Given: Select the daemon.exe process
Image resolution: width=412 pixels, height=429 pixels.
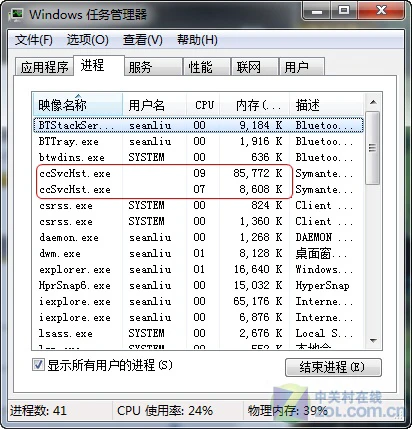Looking at the screenshot, I should click(x=198, y=237).
